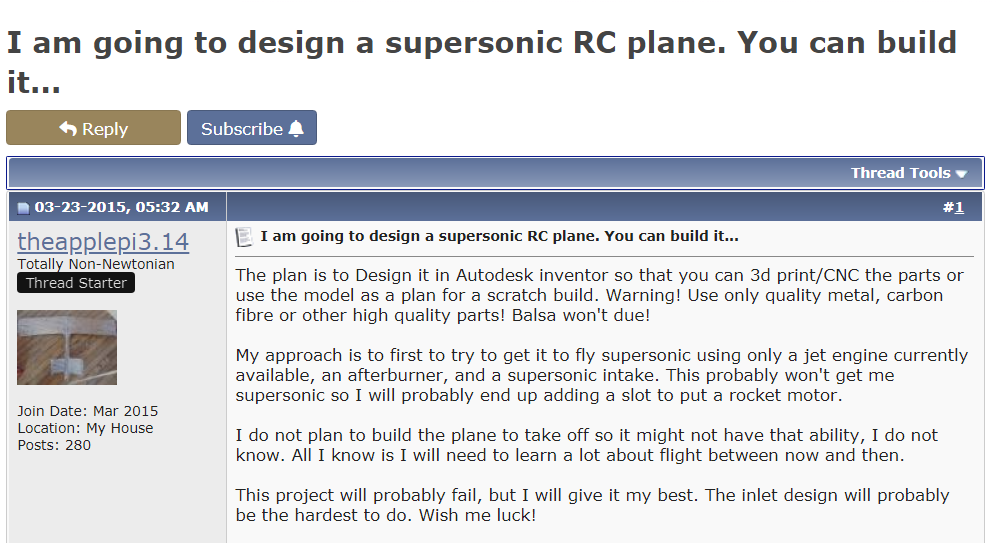Click the Location: My House text
This screenshot has width=996, height=543.
pyautogui.click(x=85, y=428)
